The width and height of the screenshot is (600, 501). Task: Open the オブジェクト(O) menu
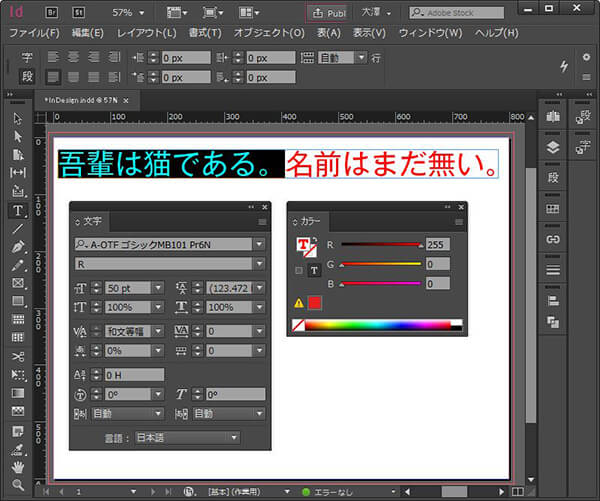click(269, 33)
